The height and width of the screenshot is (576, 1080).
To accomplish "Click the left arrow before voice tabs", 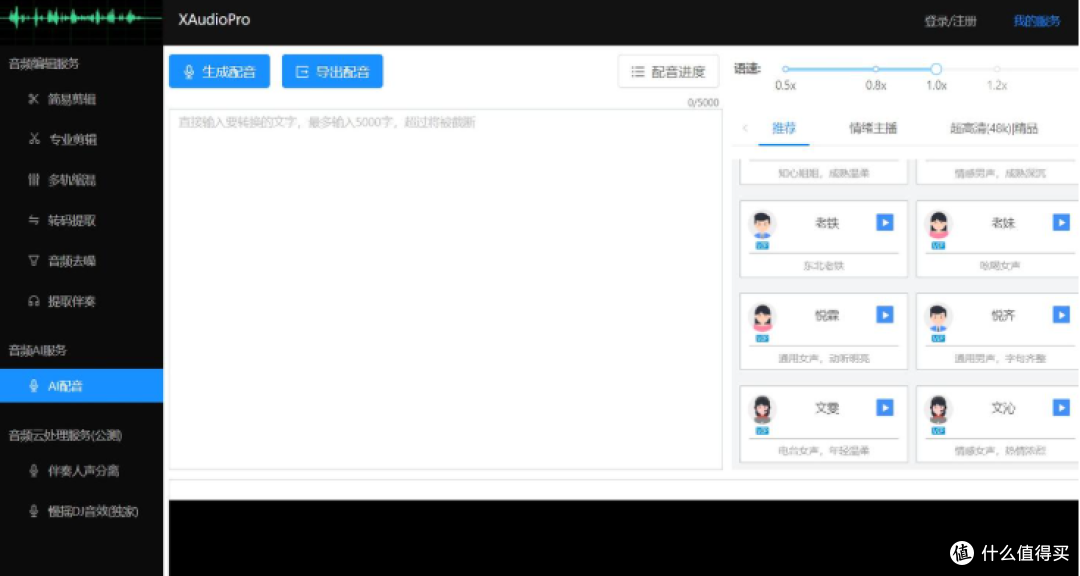I will tap(745, 128).
